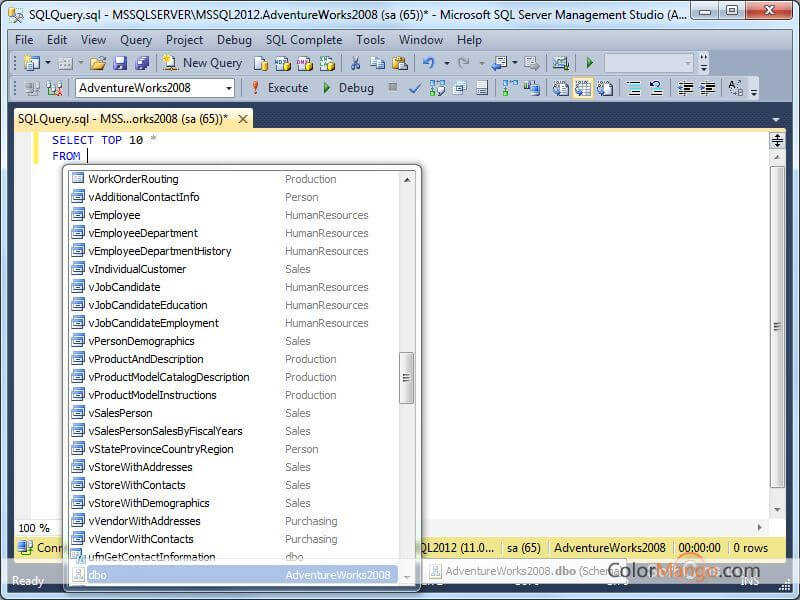Open the disabled solution configurations combo box
The height and width of the screenshot is (600, 800).
point(648,63)
